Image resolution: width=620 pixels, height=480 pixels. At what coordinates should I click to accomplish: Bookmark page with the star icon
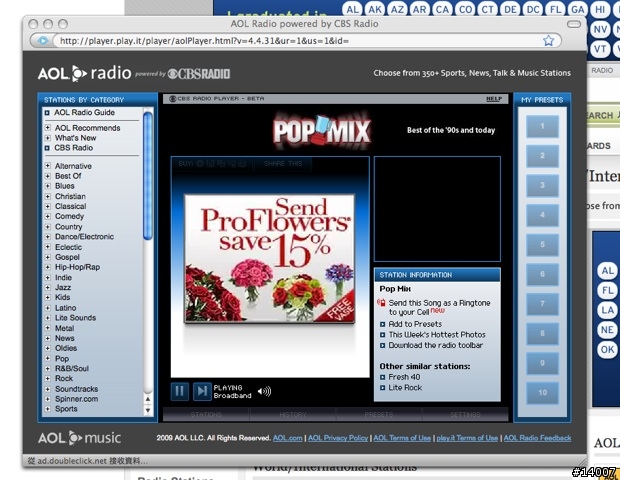point(548,40)
